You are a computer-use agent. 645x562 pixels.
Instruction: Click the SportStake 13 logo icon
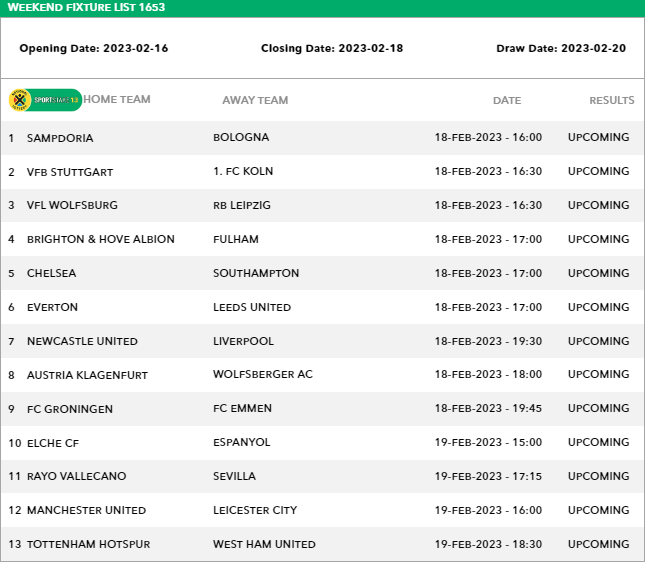(44, 100)
